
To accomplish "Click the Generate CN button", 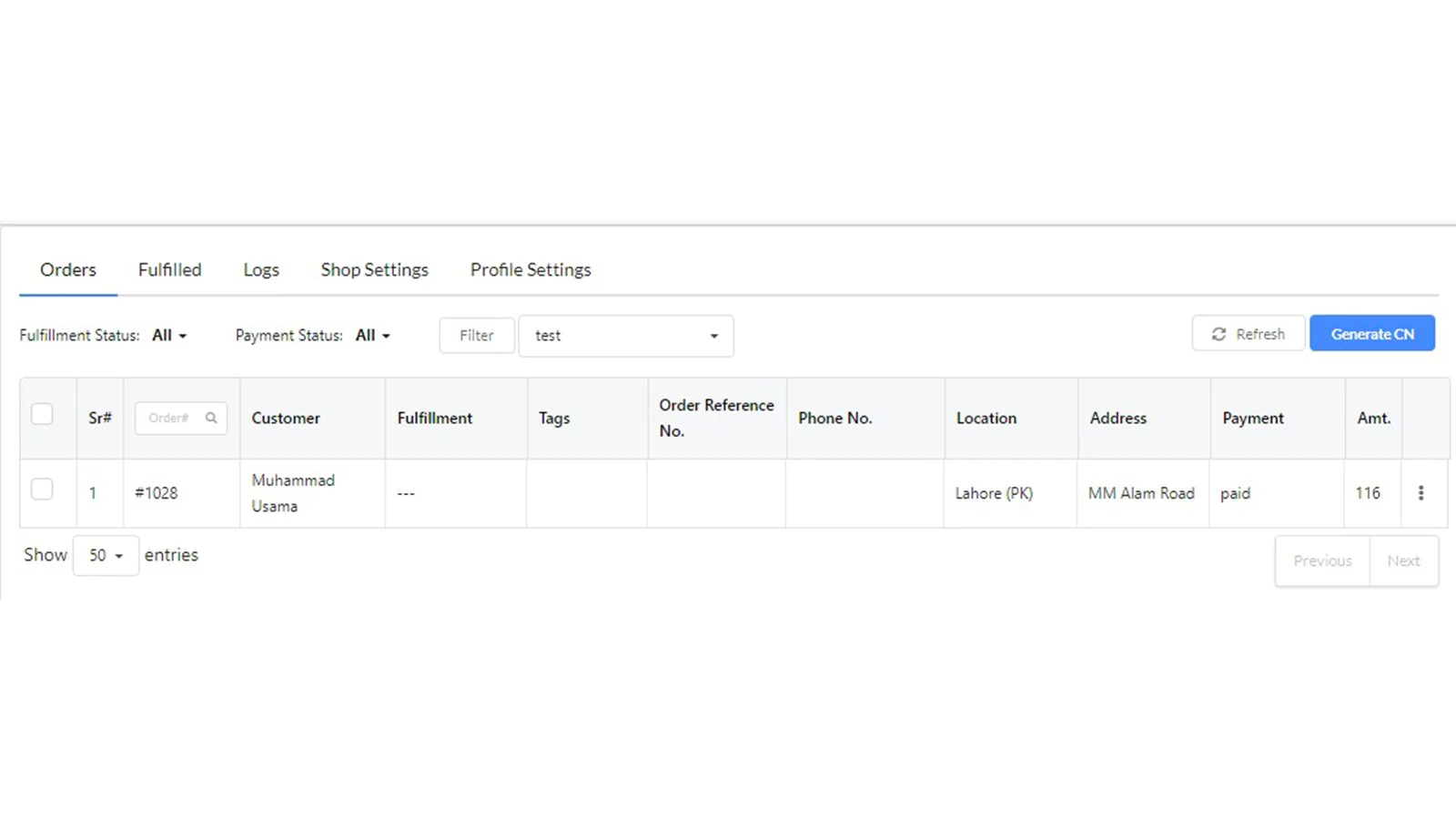I will (x=1372, y=334).
